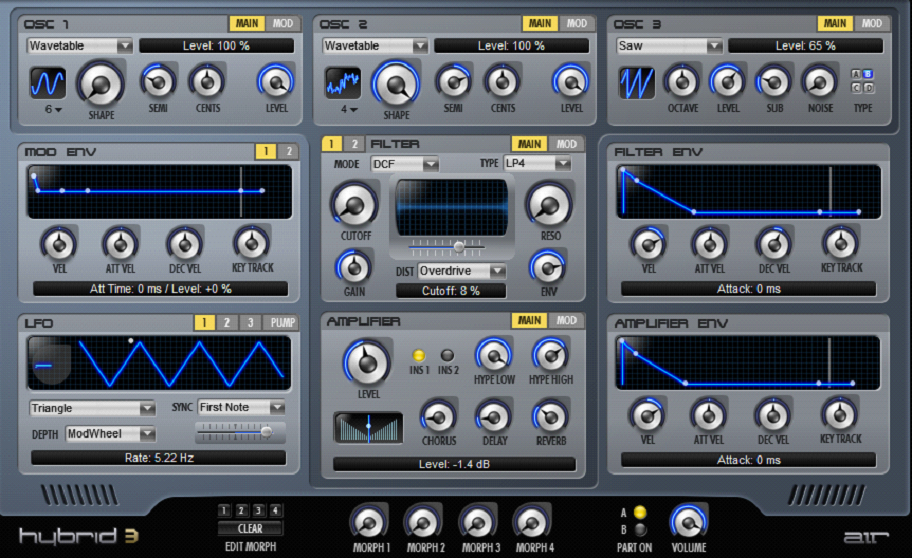Toggle edit morph slot 1
The image size is (912, 558).
pyautogui.click(x=224, y=511)
